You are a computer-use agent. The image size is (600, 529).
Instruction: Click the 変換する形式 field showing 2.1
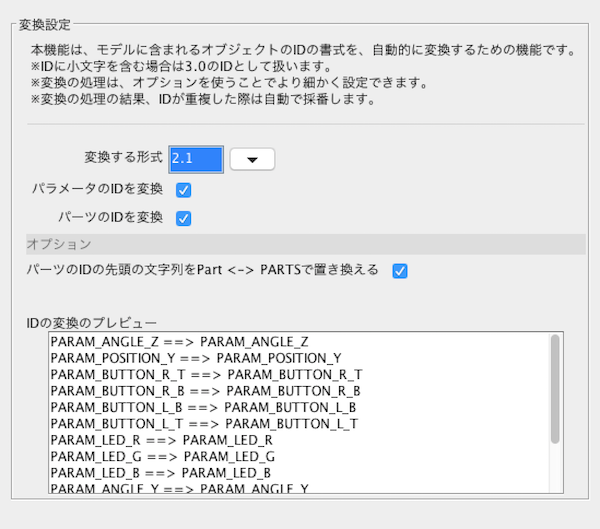coord(196,159)
